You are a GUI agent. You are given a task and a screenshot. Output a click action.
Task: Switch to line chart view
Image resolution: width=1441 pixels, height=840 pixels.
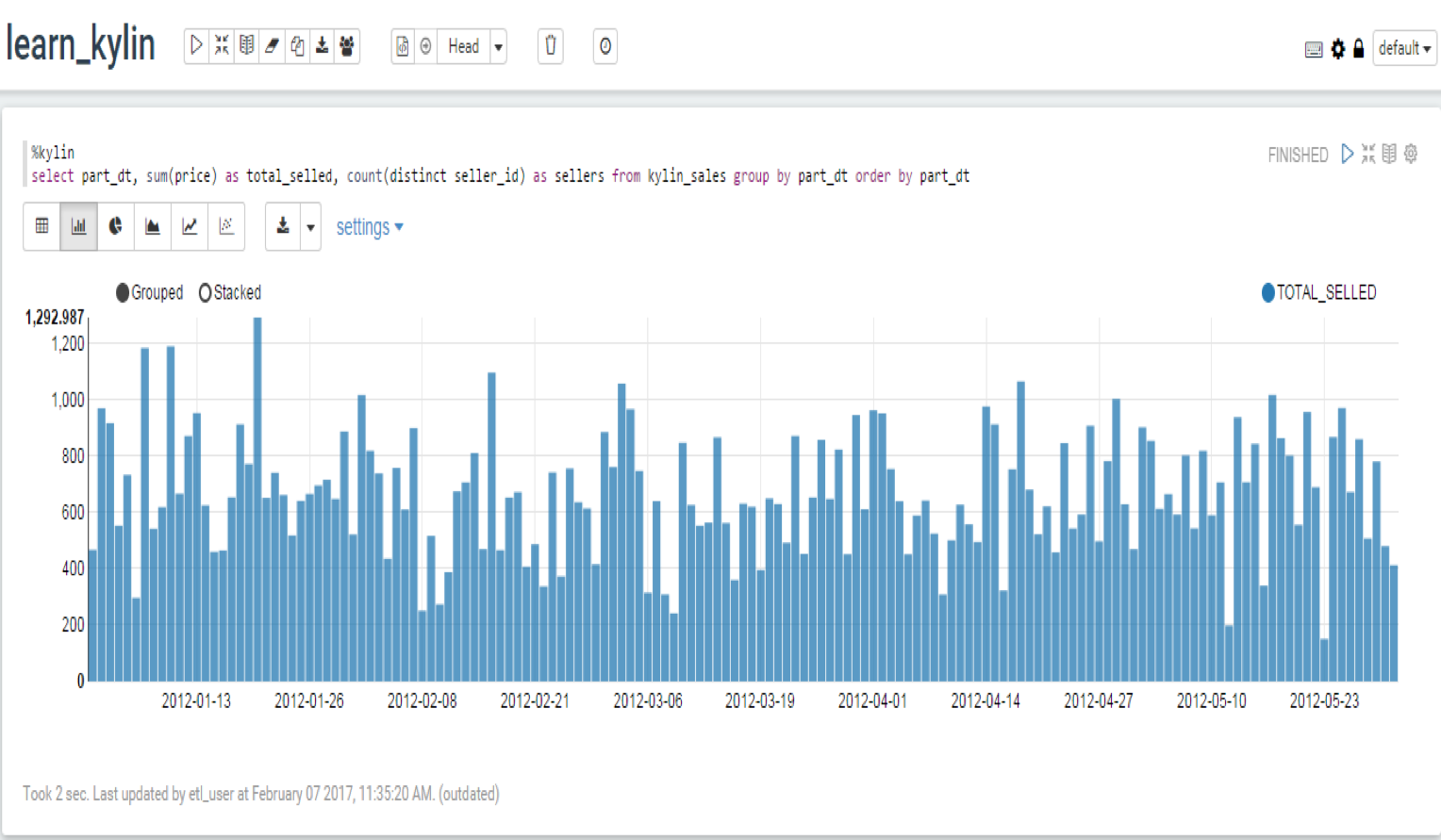(190, 226)
